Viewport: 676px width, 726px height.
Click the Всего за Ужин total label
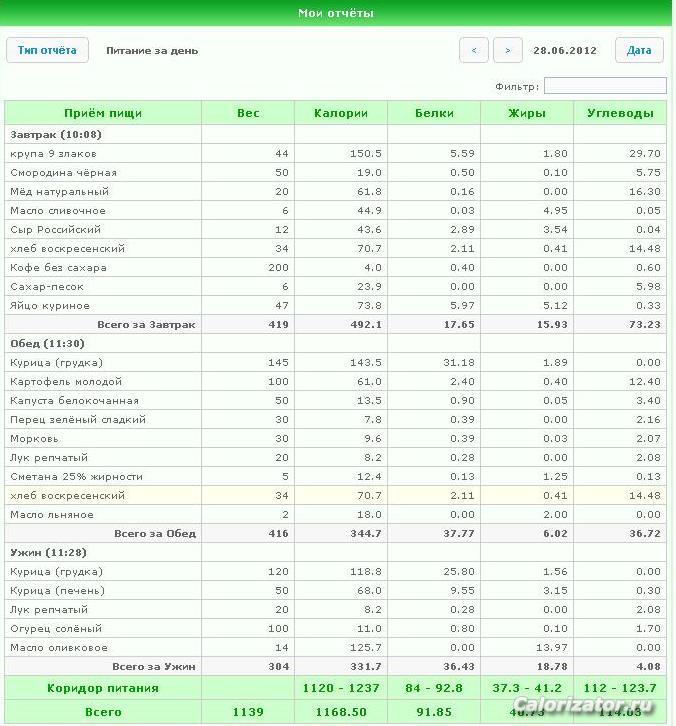coord(154,666)
